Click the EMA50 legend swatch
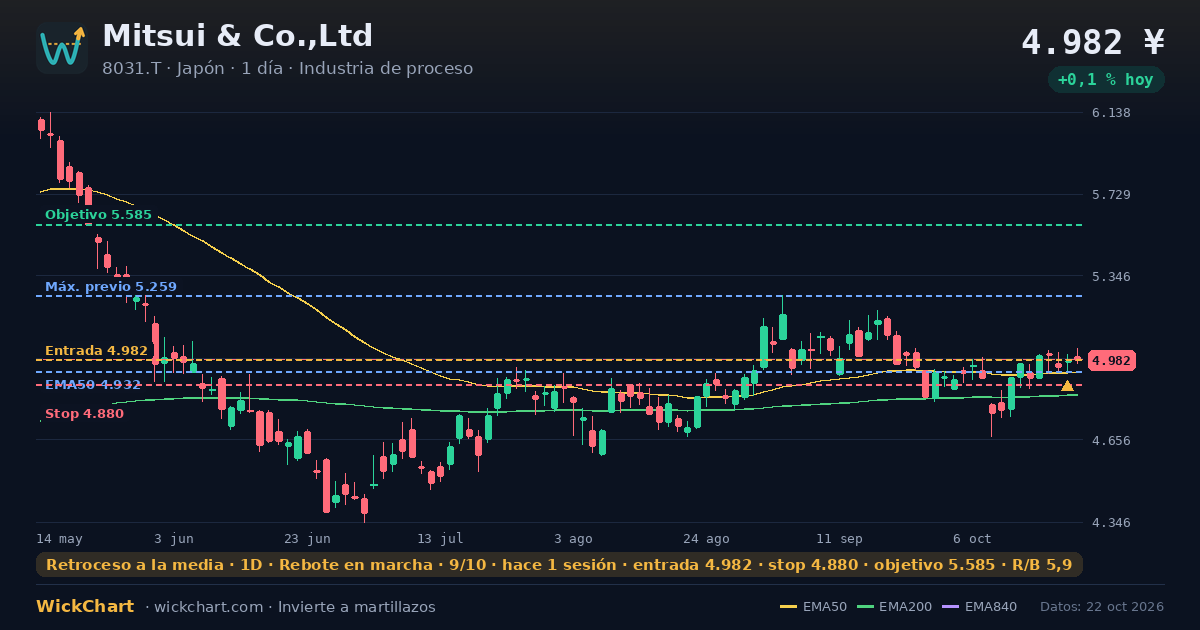 click(x=788, y=607)
